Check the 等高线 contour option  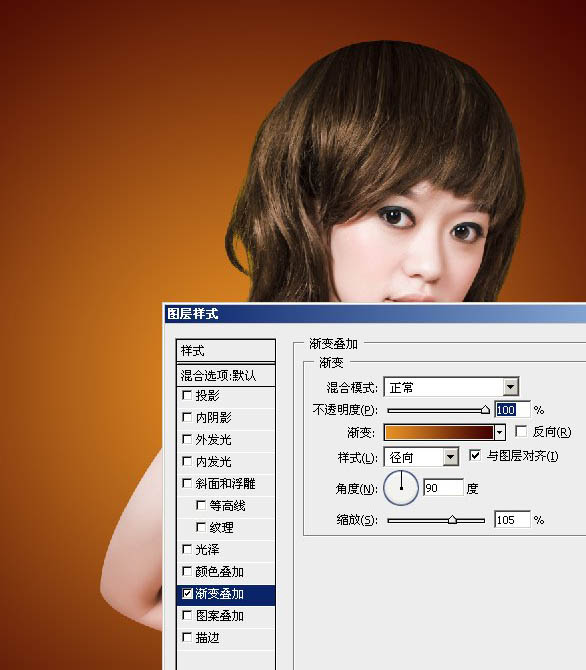click(201, 505)
